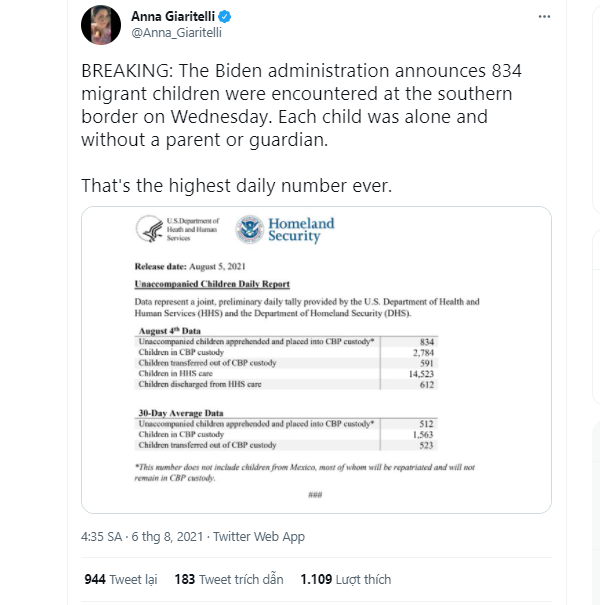Click the blue verified badge icon

225,17
